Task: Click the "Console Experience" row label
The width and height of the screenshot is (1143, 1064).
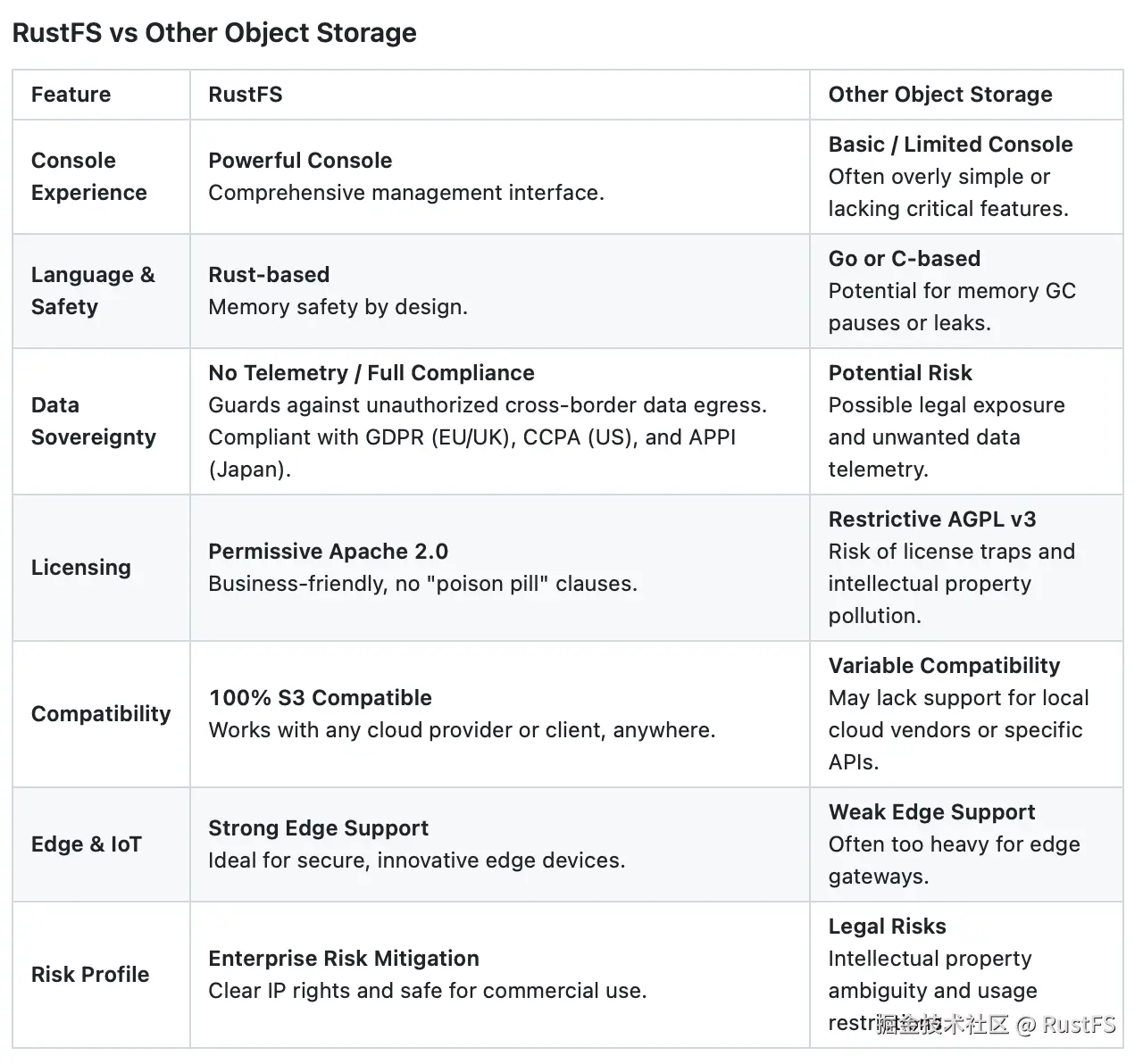Action: point(88,177)
